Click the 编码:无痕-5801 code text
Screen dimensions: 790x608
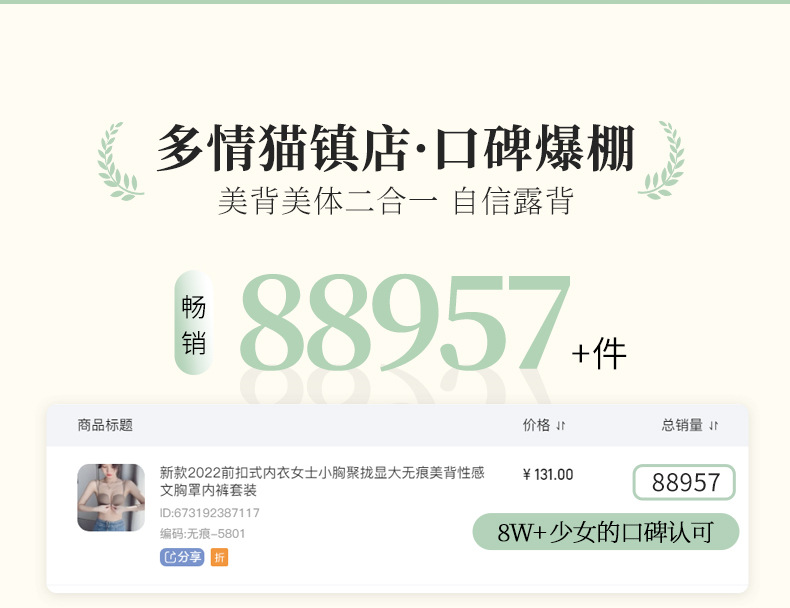tap(203, 533)
